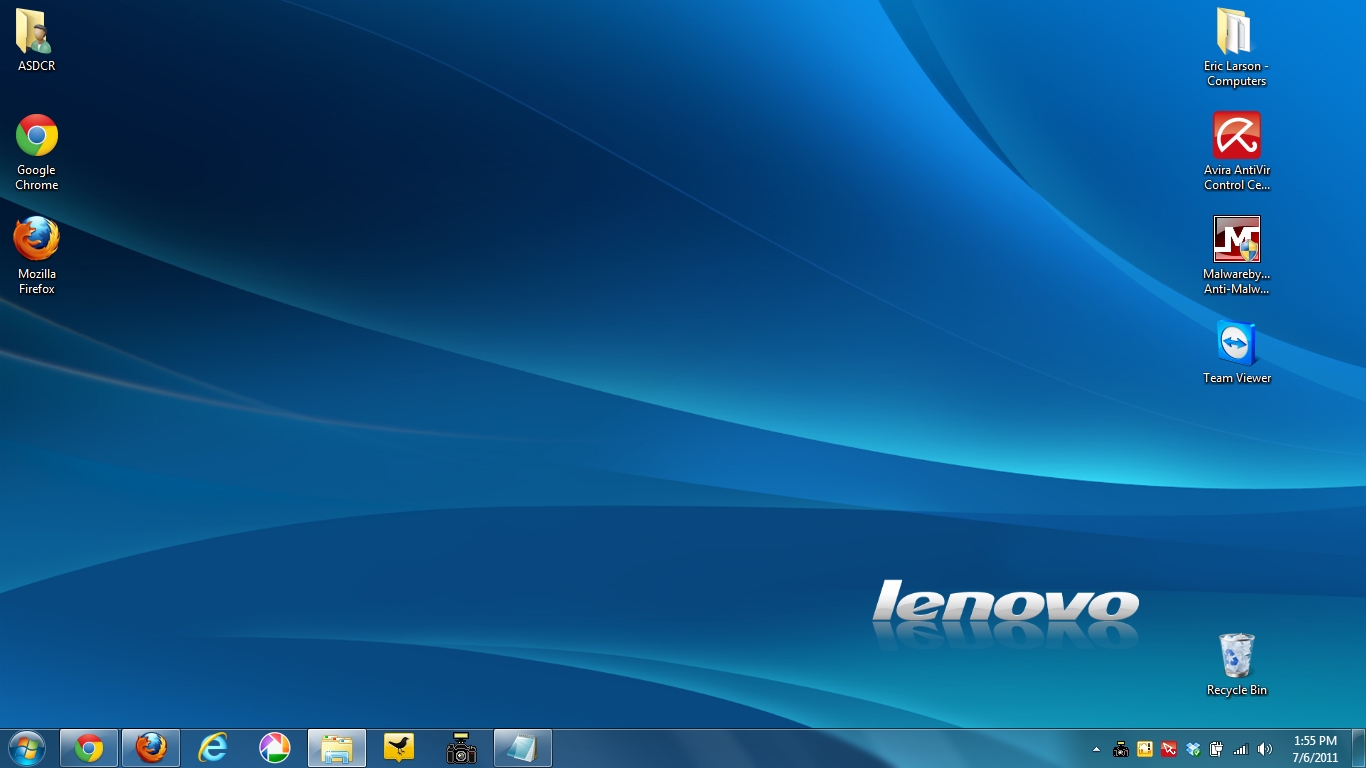Click the Show desktop button

point(1358,748)
